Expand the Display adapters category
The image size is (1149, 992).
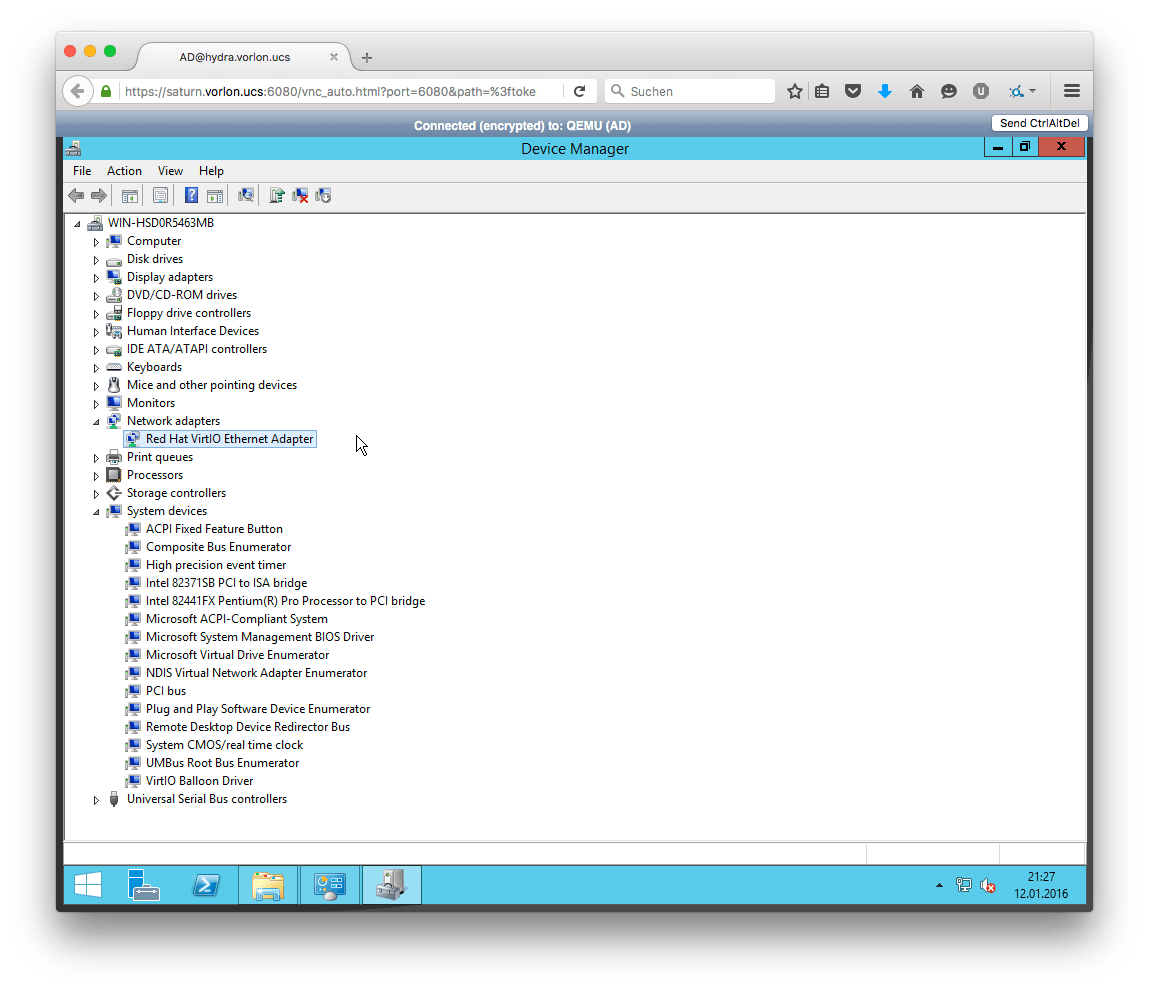(x=97, y=277)
